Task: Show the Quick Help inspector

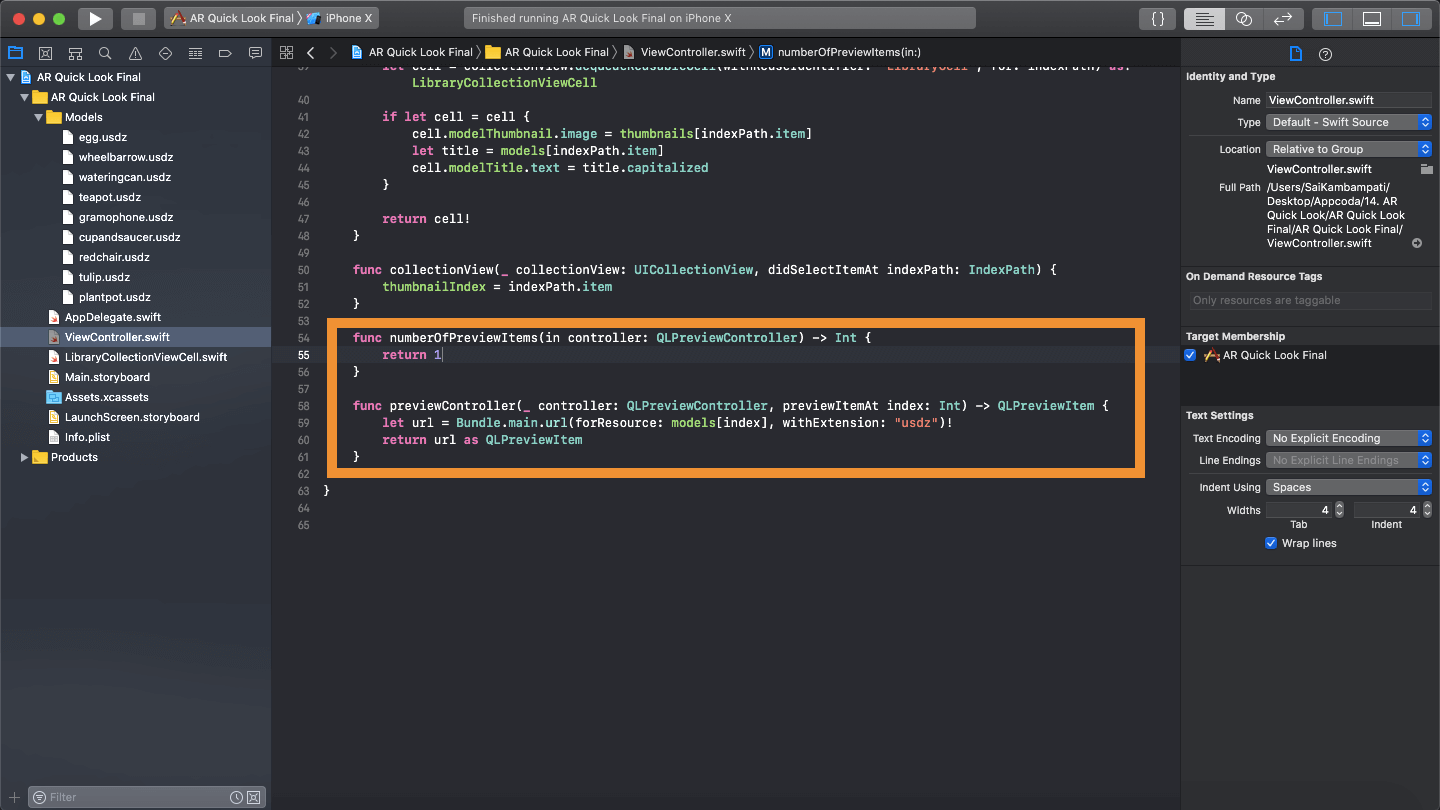Action: tap(1325, 54)
